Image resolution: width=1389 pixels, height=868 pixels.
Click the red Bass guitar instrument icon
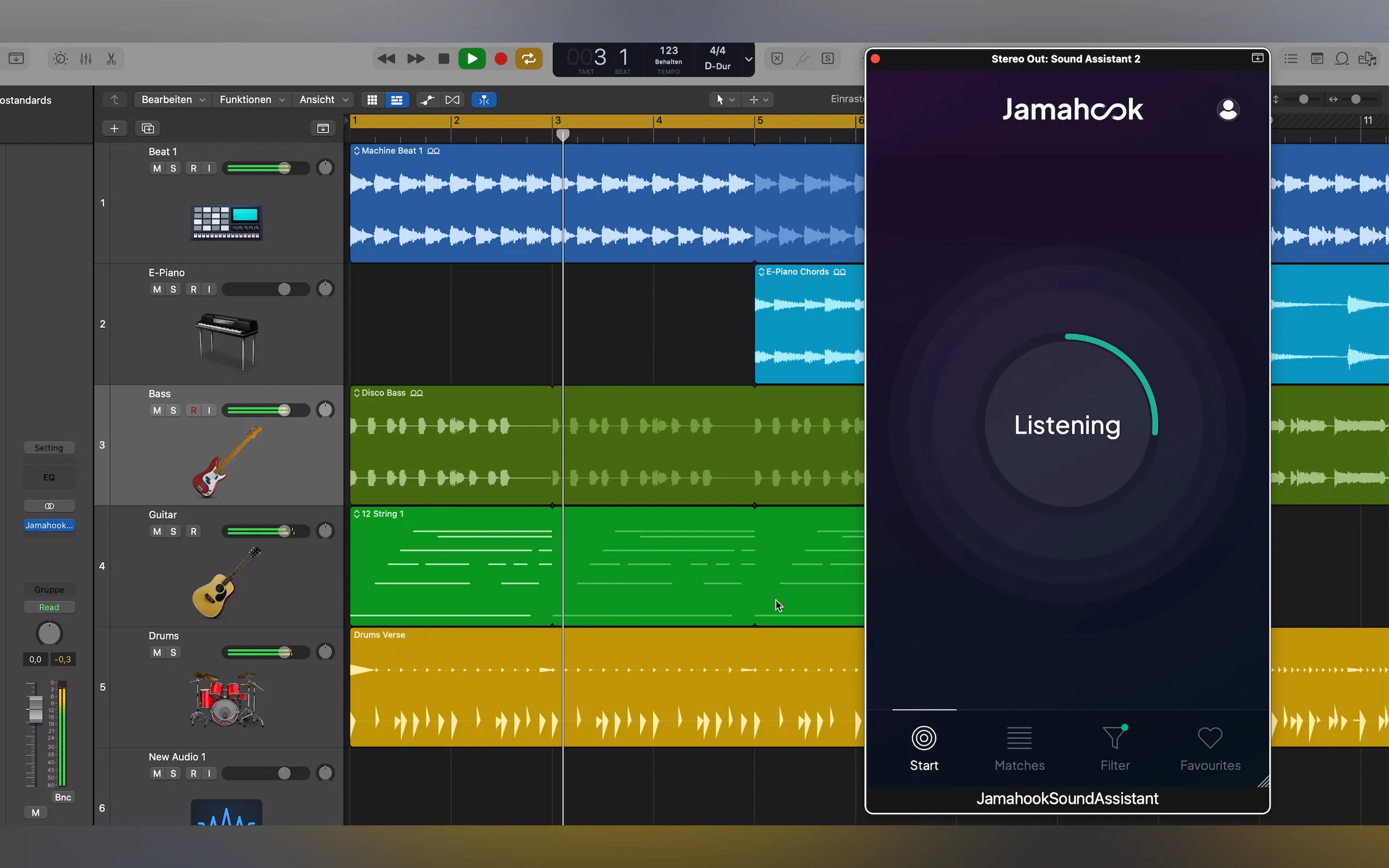click(x=227, y=461)
